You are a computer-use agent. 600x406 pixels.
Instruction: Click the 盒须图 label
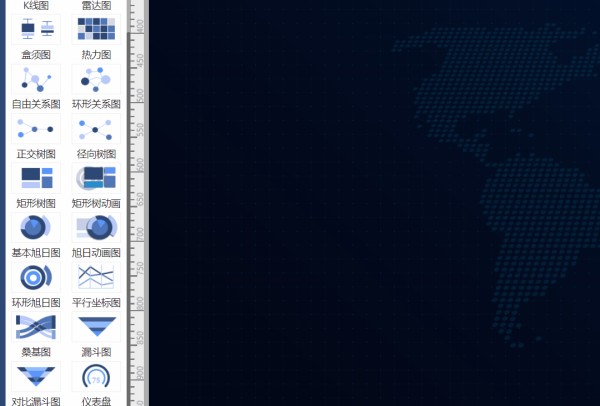[36, 55]
